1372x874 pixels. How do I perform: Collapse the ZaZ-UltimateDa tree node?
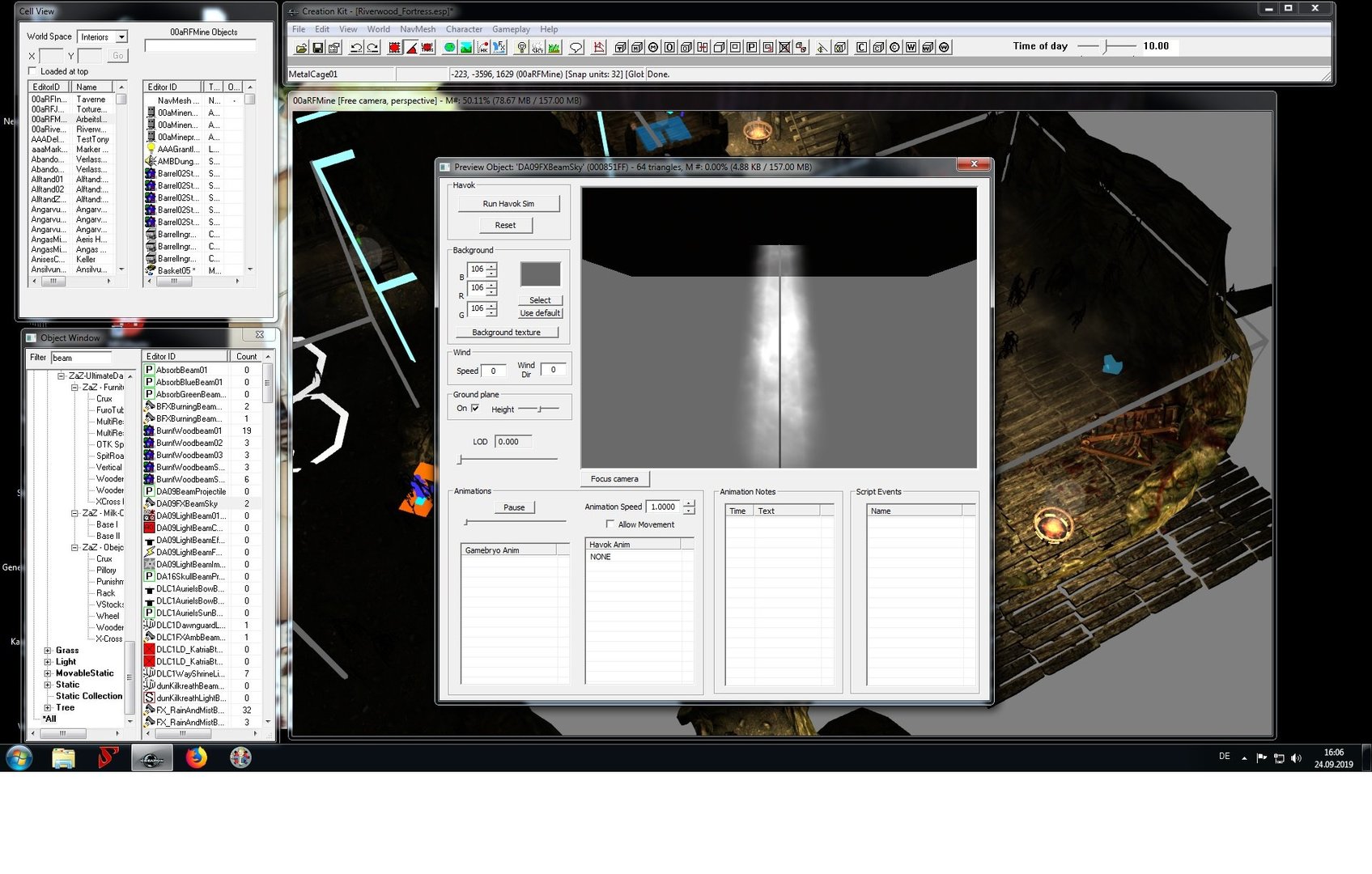pyautogui.click(x=61, y=375)
